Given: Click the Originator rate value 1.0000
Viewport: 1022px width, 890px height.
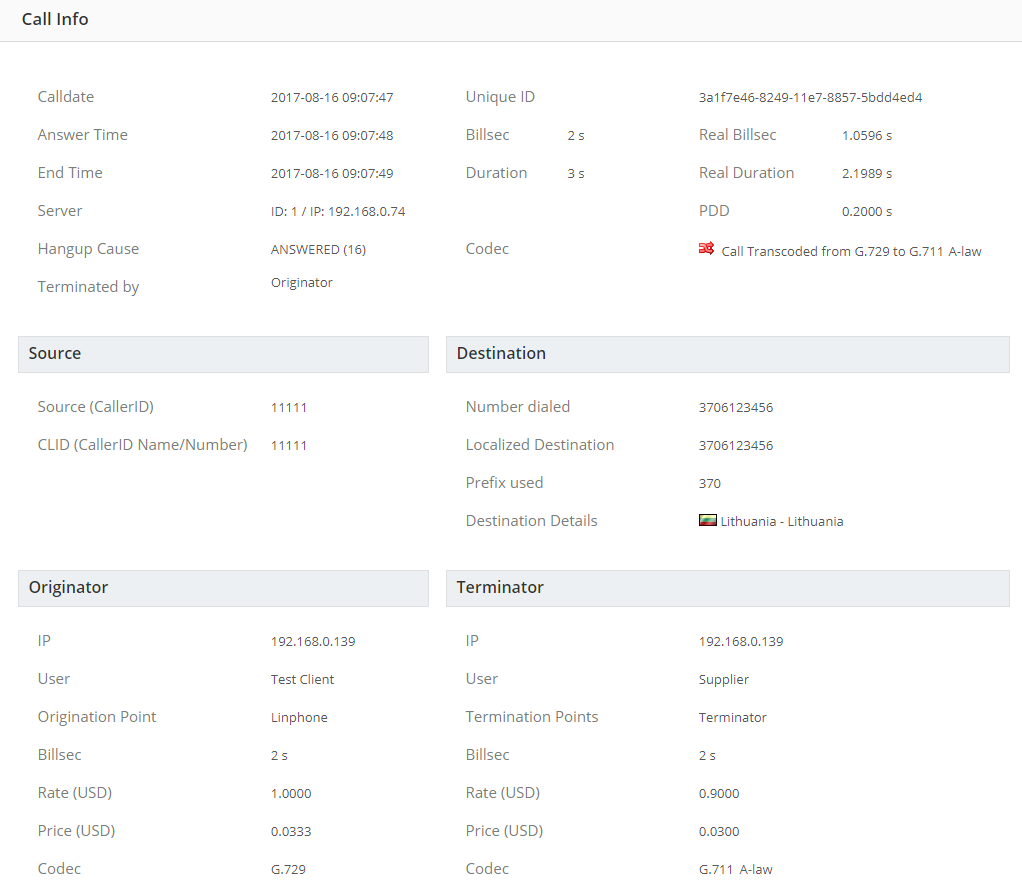Looking at the screenshot, I should coord(291,794).
